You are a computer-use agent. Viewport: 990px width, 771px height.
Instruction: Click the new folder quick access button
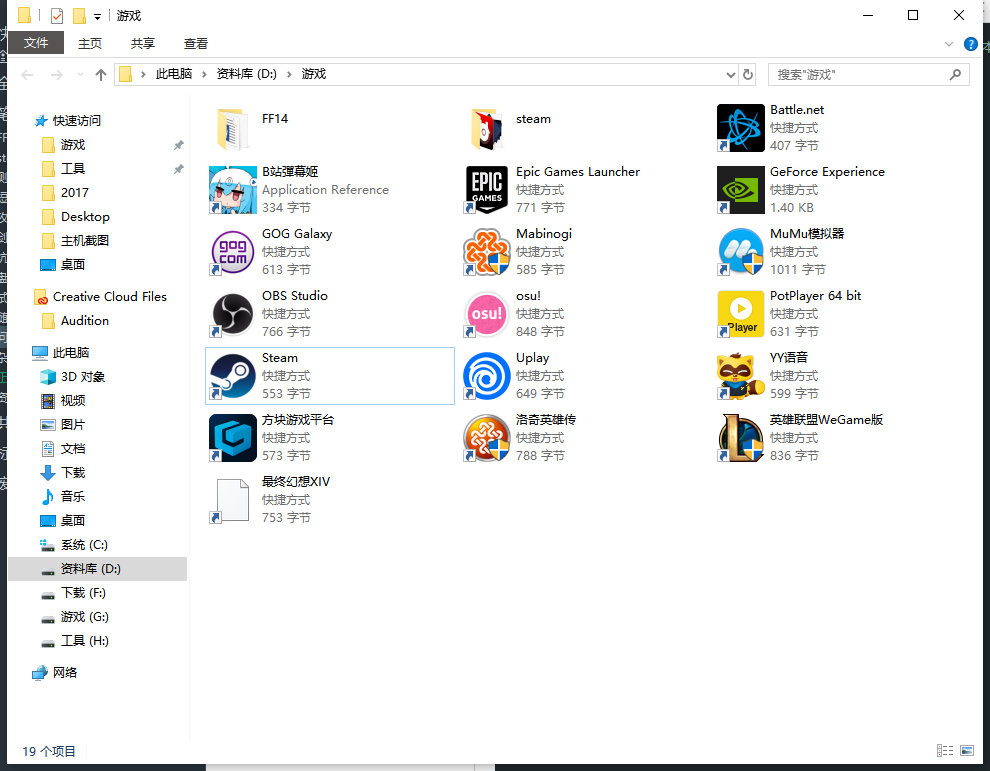(80, 16)
